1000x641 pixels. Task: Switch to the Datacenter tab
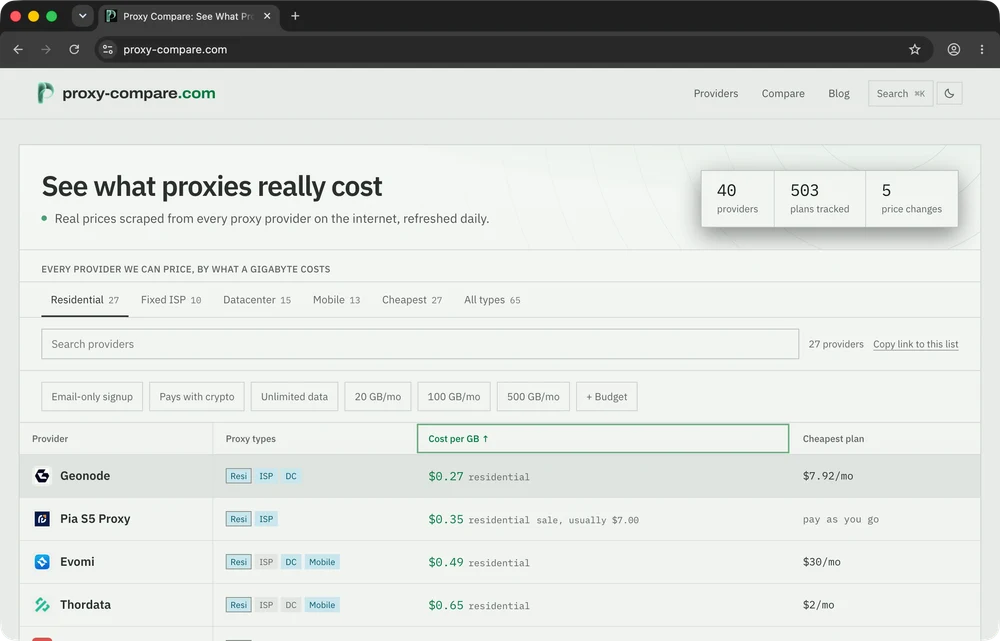click(x=257, y=300)
